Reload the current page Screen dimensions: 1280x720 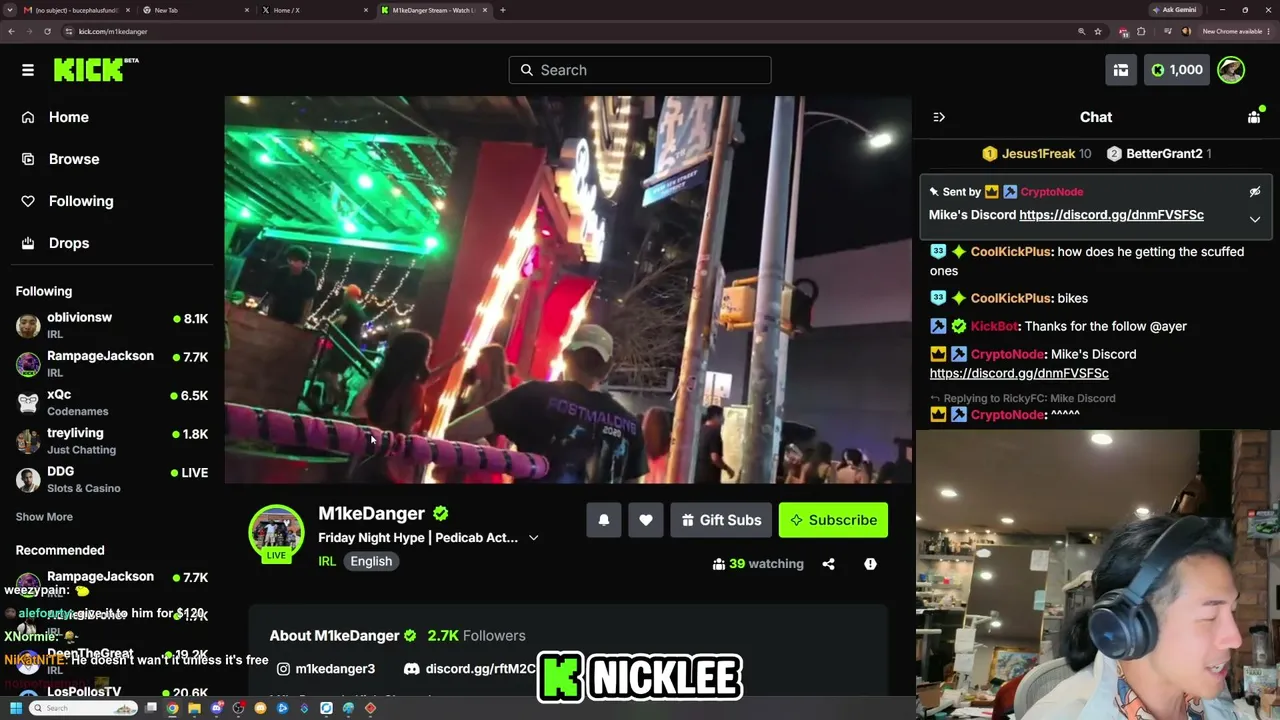47,31
